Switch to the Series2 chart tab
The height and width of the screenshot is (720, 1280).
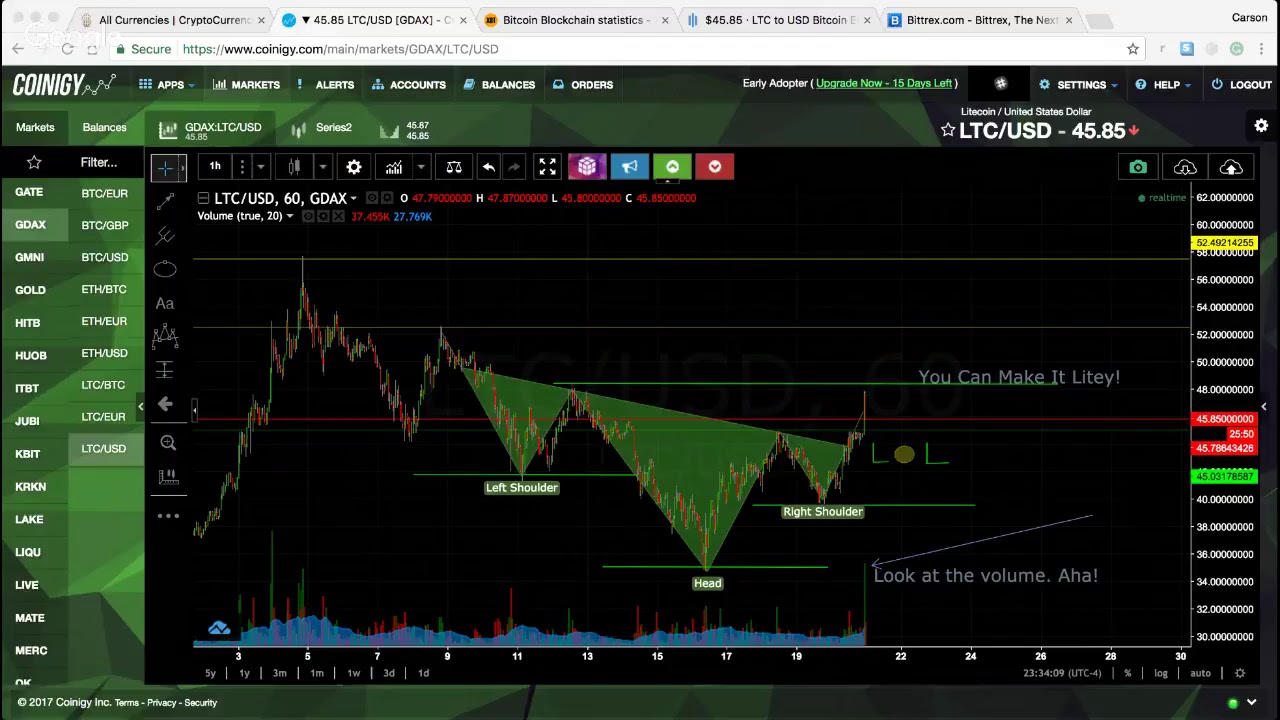click(x=322, y=128)
